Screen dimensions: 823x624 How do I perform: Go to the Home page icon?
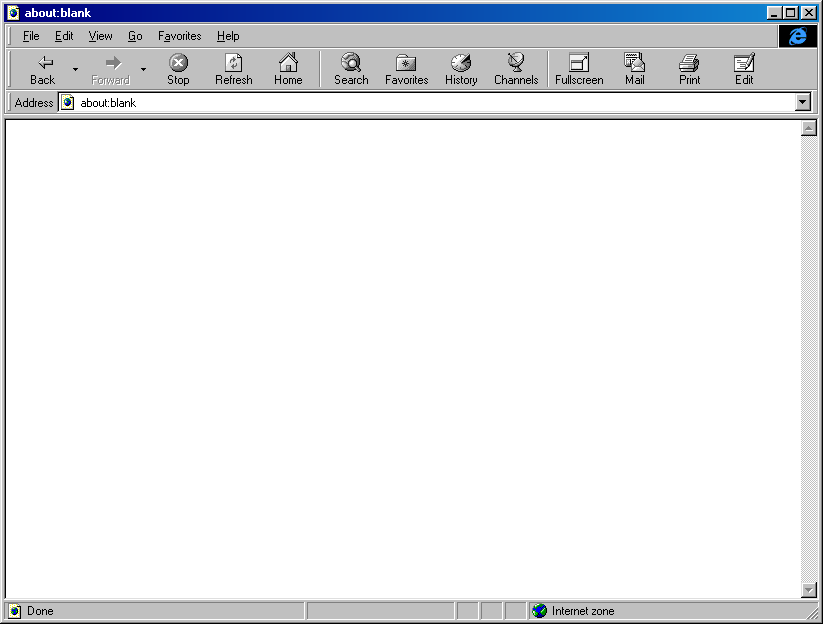click(x=288, y=62)
